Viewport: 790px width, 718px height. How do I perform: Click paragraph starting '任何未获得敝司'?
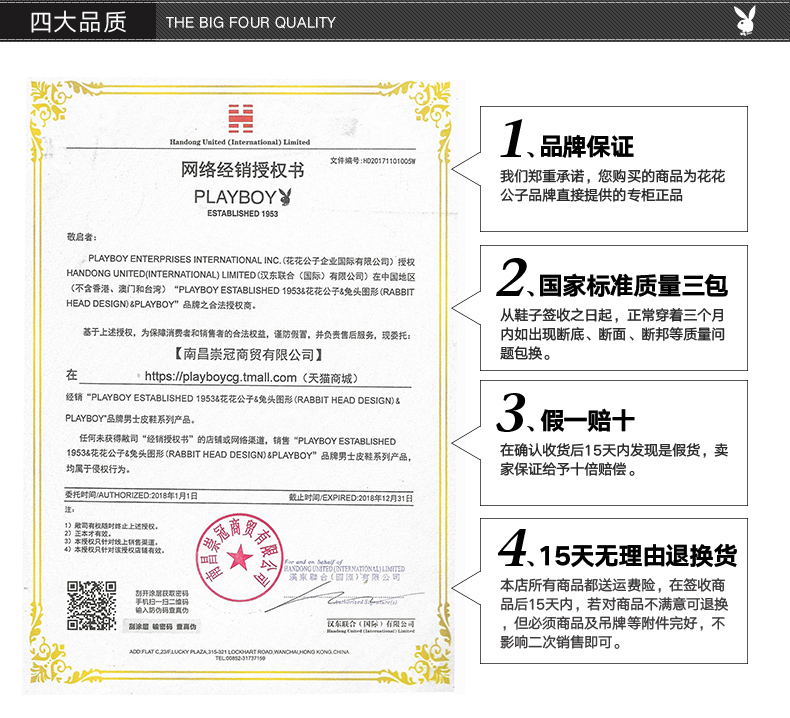point(239,455)
